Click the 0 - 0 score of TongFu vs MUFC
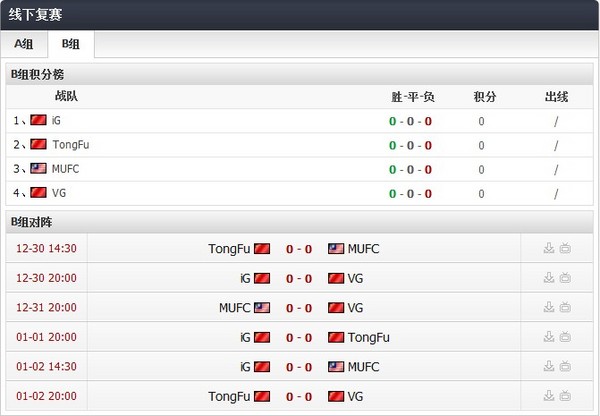Screen dimensions: 600x416 (299, 249)
